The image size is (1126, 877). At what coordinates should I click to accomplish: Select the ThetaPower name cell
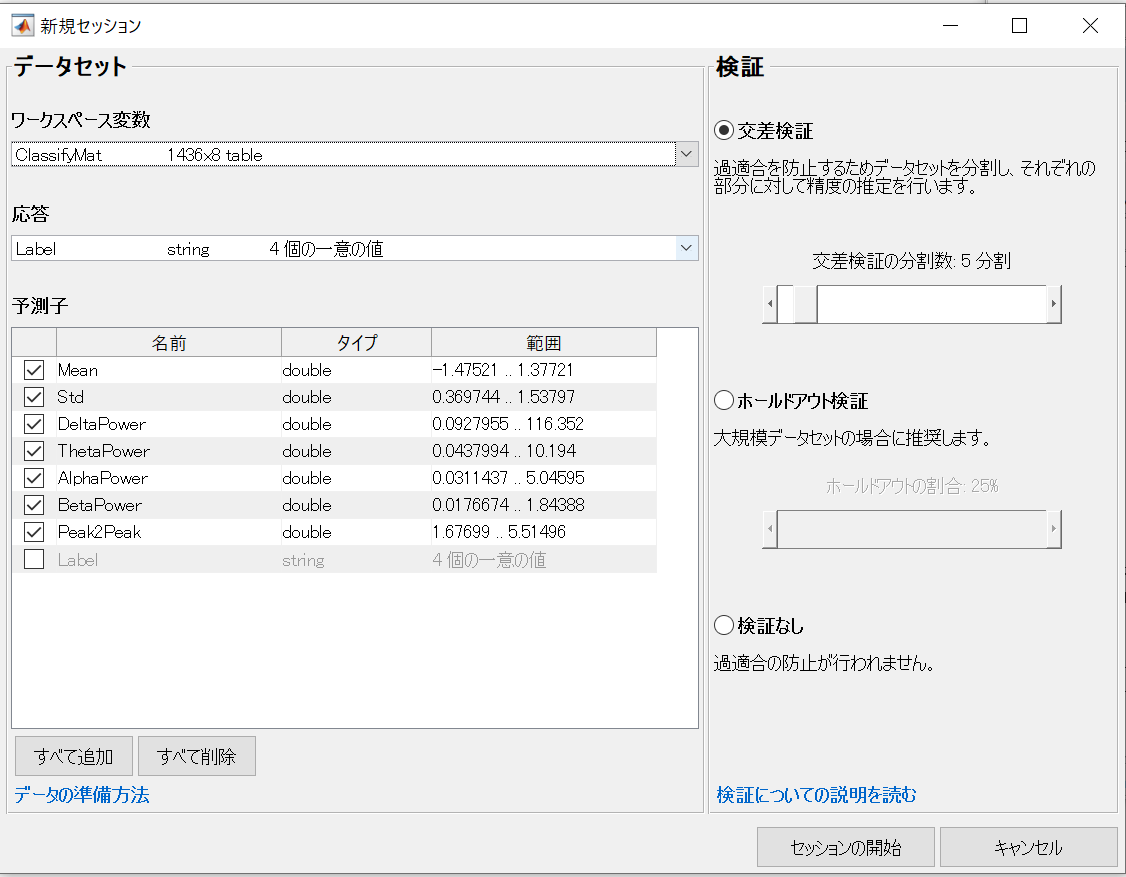coord(169,451)
